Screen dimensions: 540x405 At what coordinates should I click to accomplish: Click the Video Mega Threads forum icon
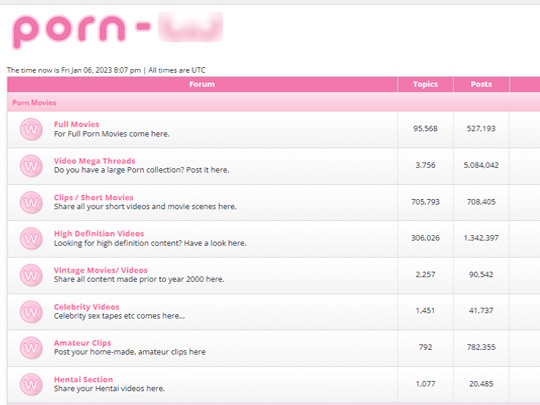tap(31, 166)
